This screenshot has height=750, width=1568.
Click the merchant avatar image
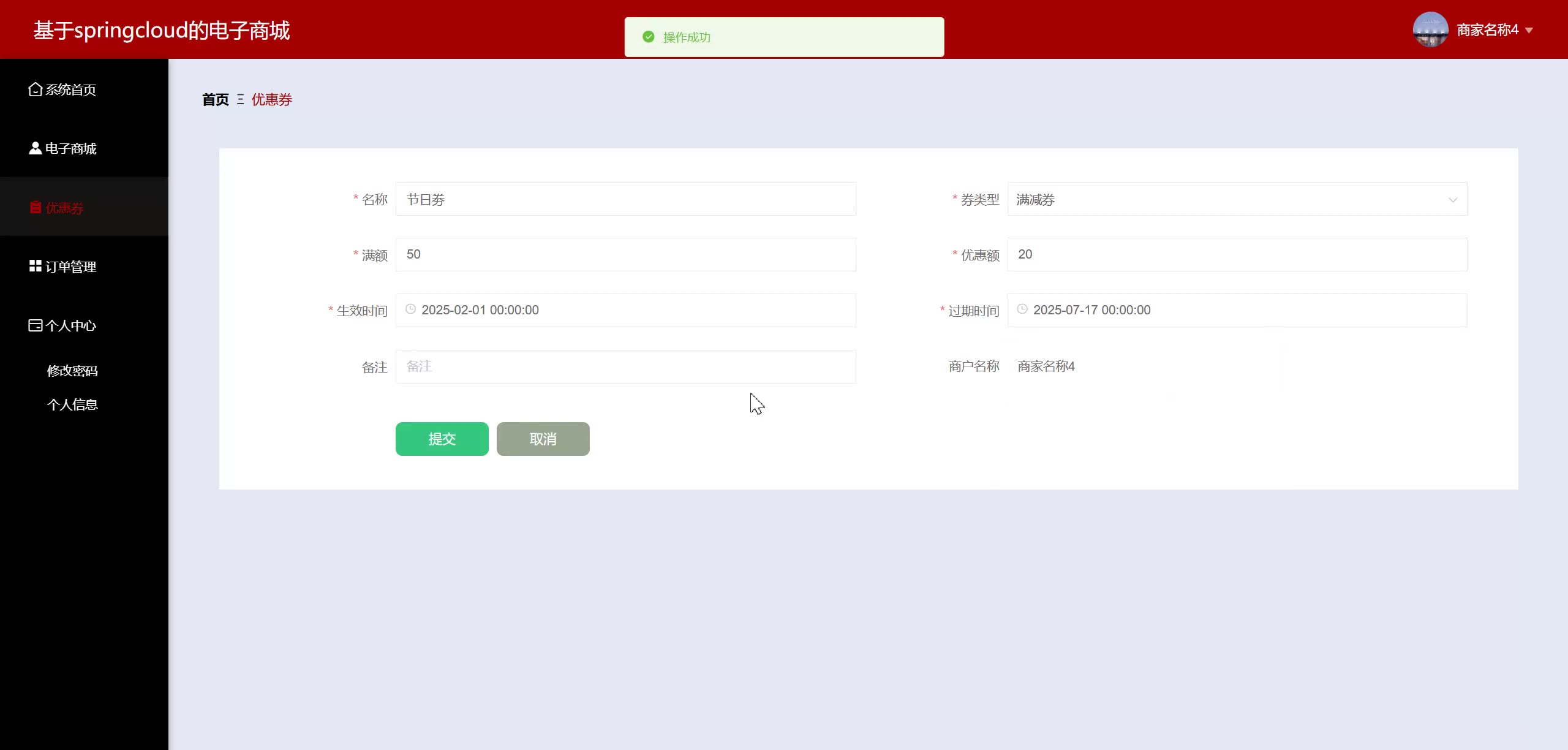[1430, 29]
